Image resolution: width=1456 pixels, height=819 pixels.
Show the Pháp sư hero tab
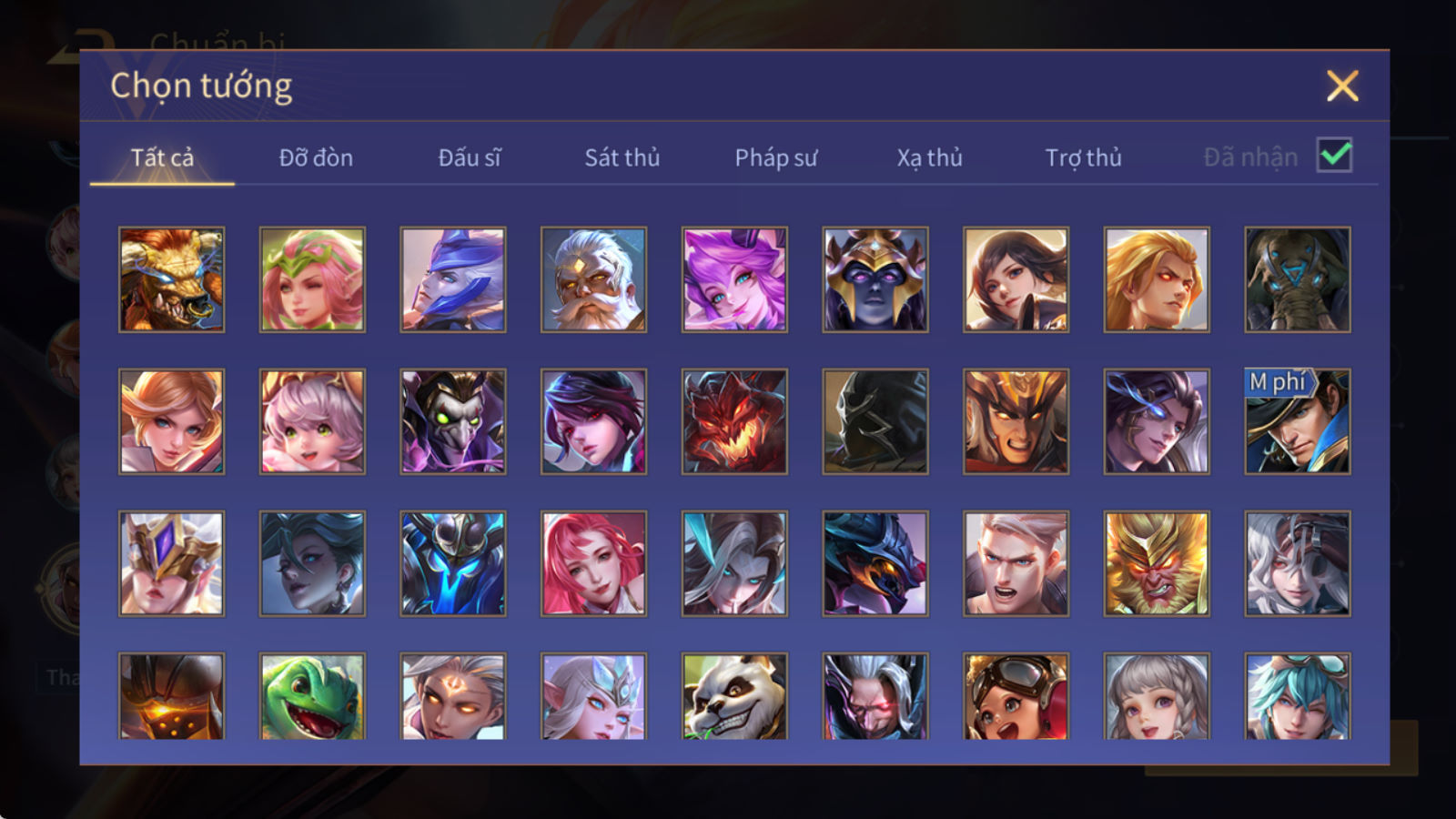point(776,157)
